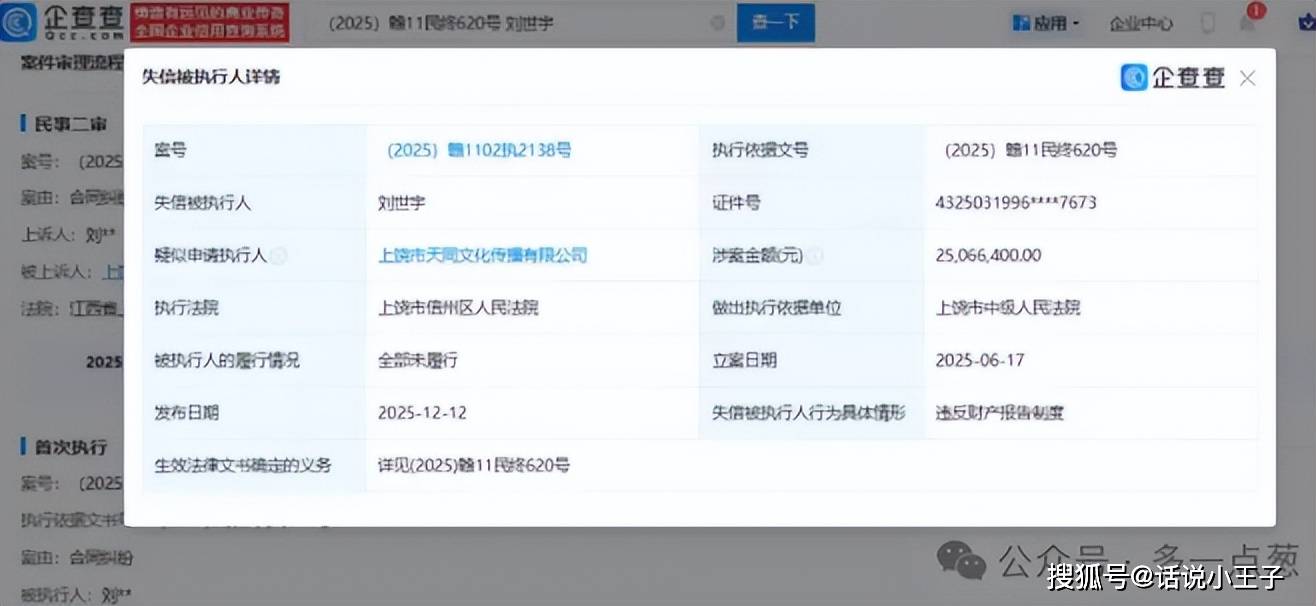Click info icon beside 涉案金额(元)
This screenshot has height=606, width=1316.
coord(815,256)
